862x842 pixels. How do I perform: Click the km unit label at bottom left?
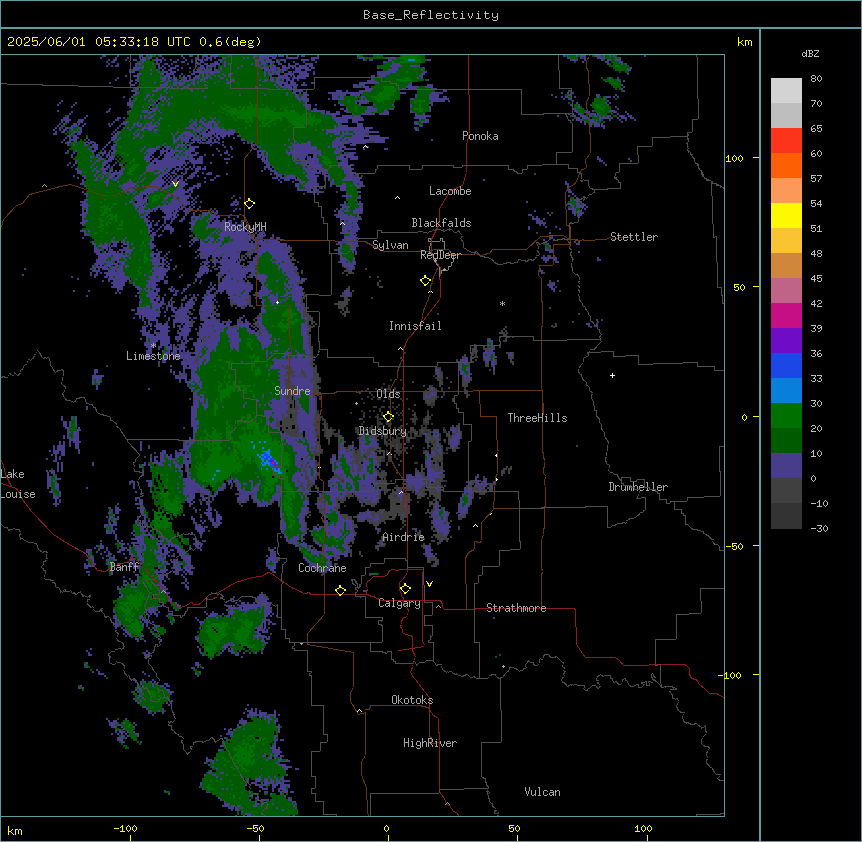(x=15, y=831)
